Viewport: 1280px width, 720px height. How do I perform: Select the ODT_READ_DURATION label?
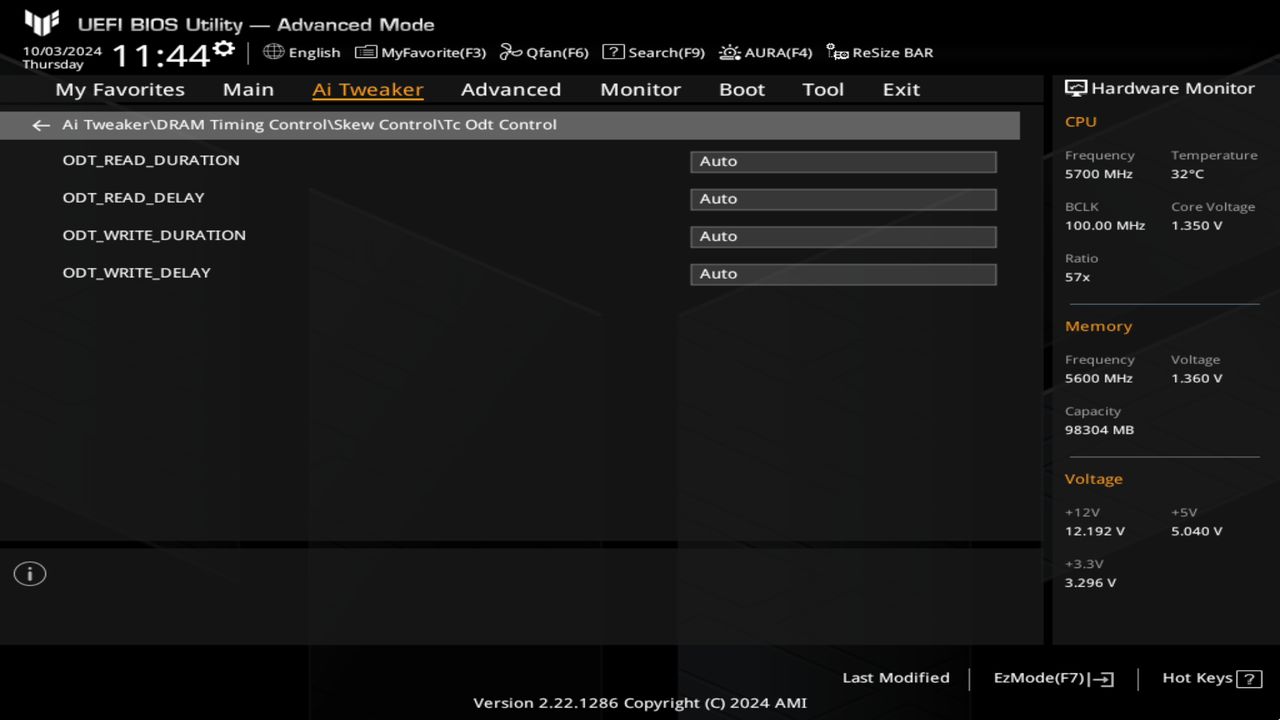(151, 160)
